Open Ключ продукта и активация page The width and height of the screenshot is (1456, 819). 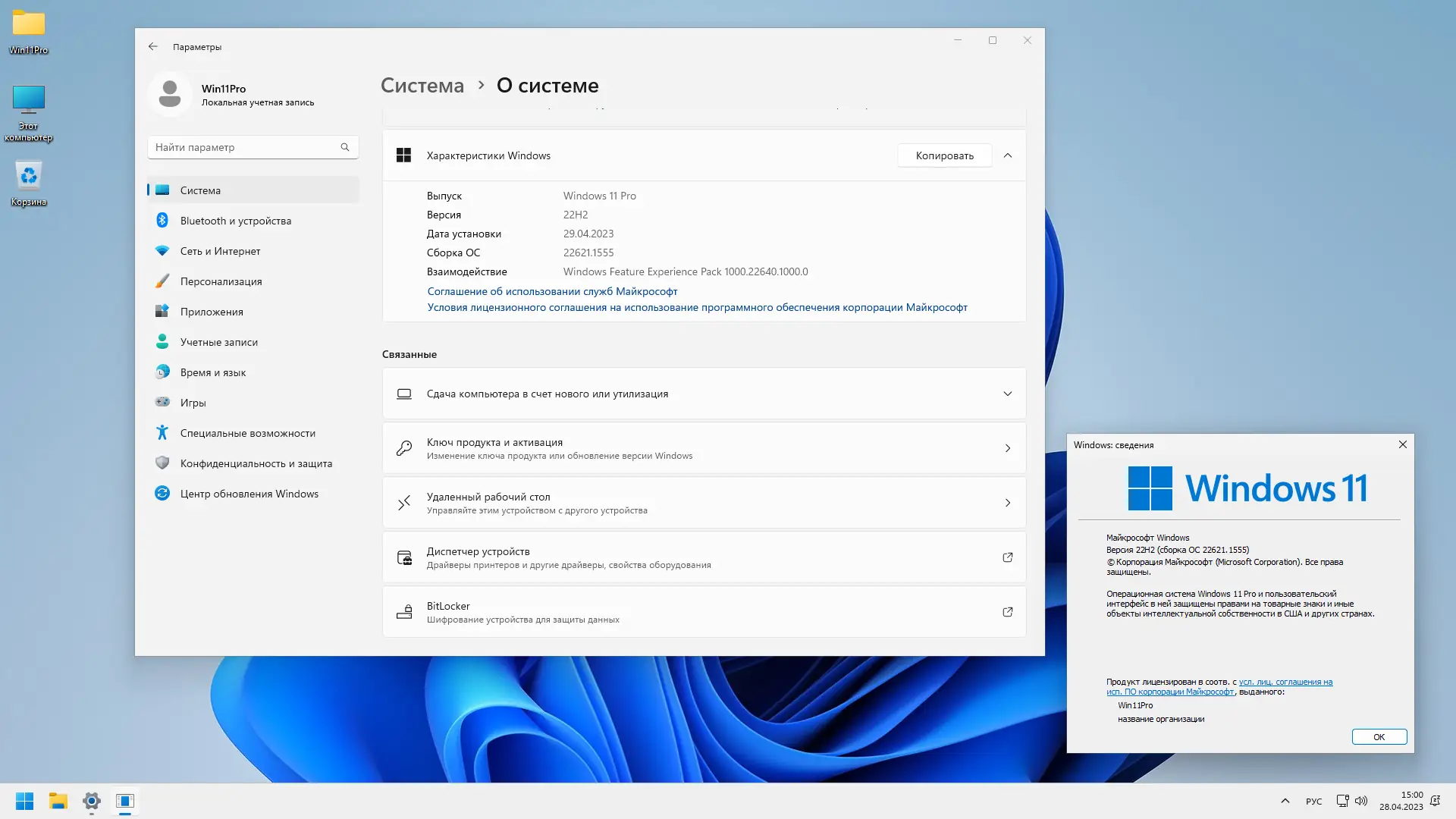click(704, 448)
